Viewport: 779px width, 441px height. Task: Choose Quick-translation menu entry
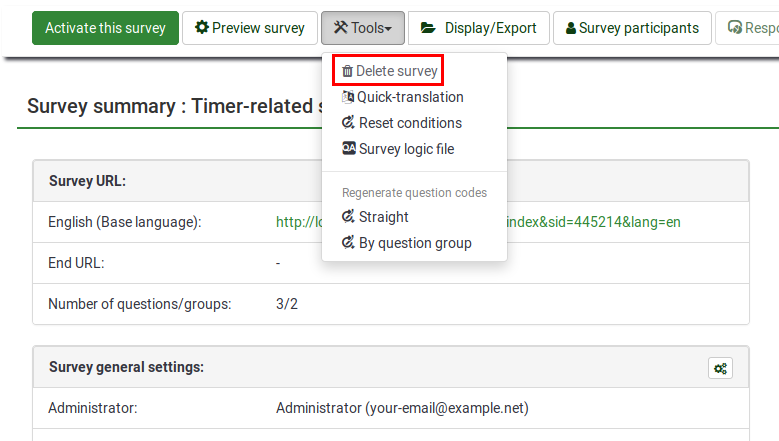click(410, 97)
